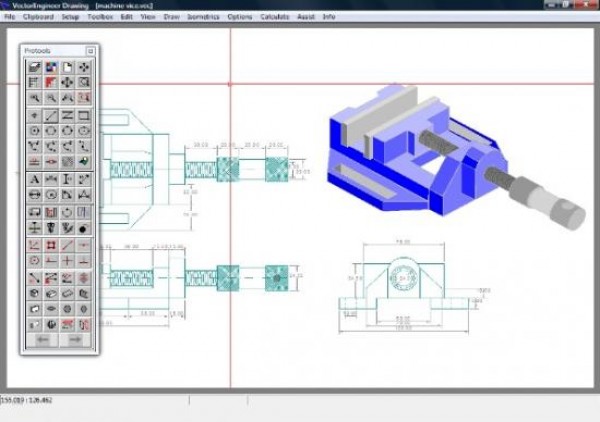Open the Calculate menu
Viewport: 600px width, 422px height.
coord(275,17)
